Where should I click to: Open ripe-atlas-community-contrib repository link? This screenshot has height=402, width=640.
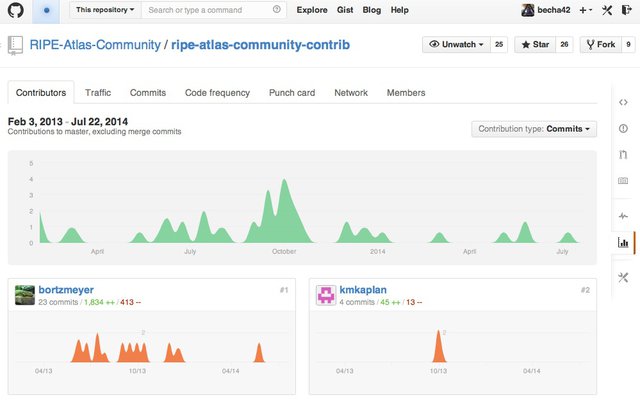[260, 45]
